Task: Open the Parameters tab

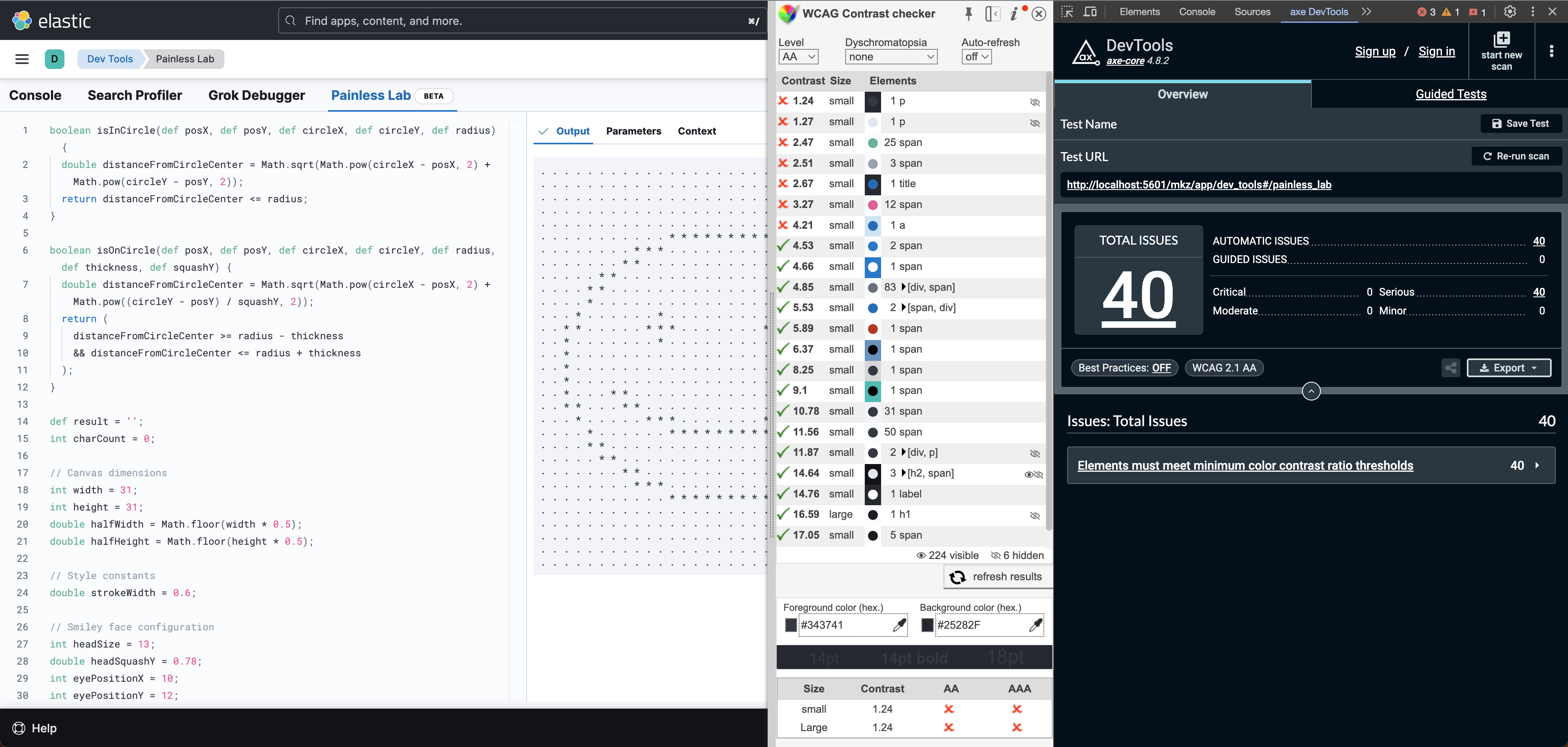Action: pyautogui.click(x=633, y=131)
